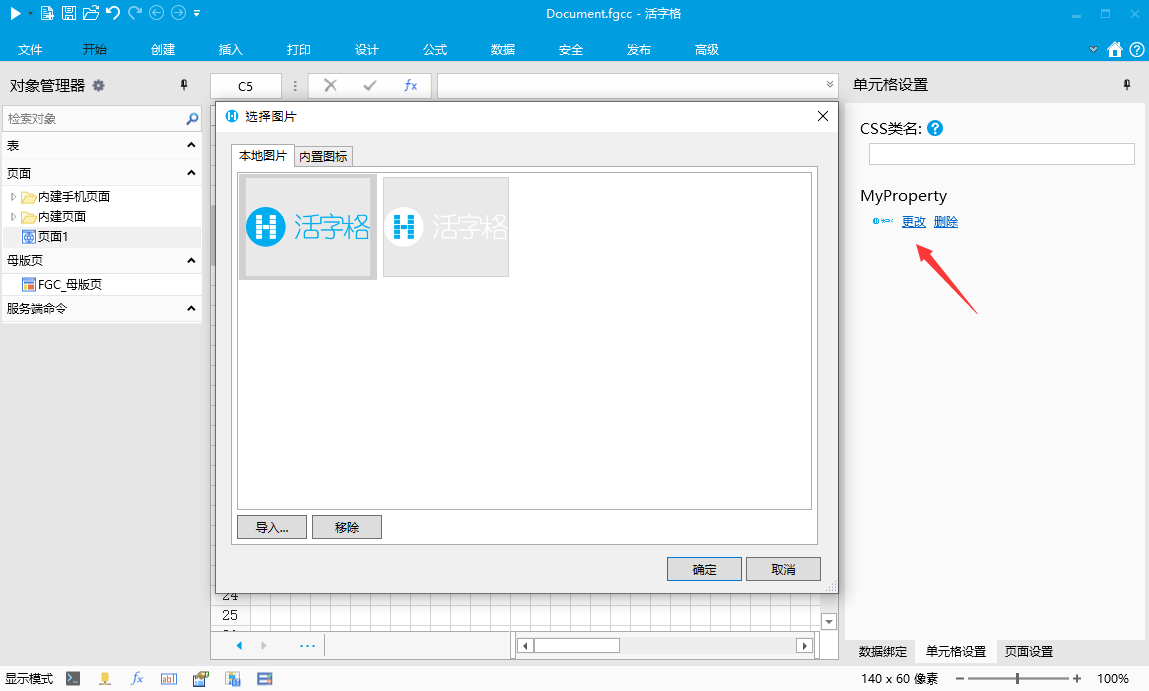This screenshot has height=691, width=1149.
Task: Open the 安全 ribbon tab
Action: pyautogui.click(x=571, y=49)
